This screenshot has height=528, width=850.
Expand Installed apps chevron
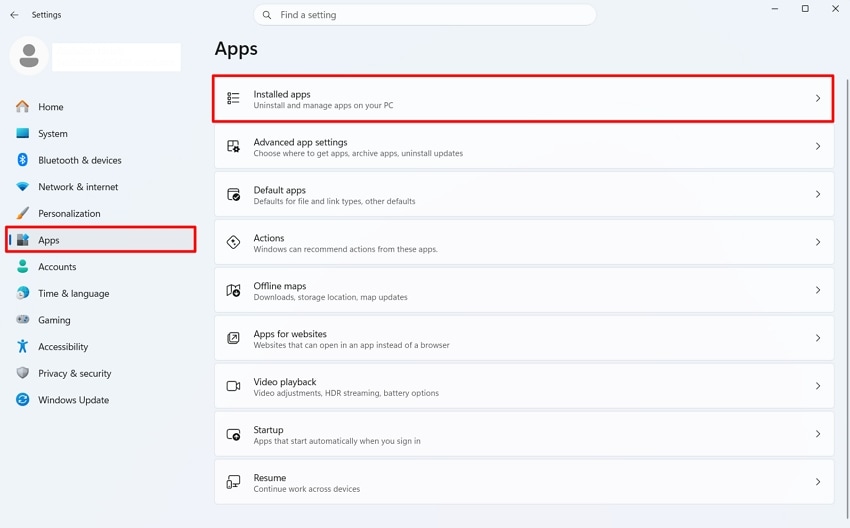coord(817,98)
